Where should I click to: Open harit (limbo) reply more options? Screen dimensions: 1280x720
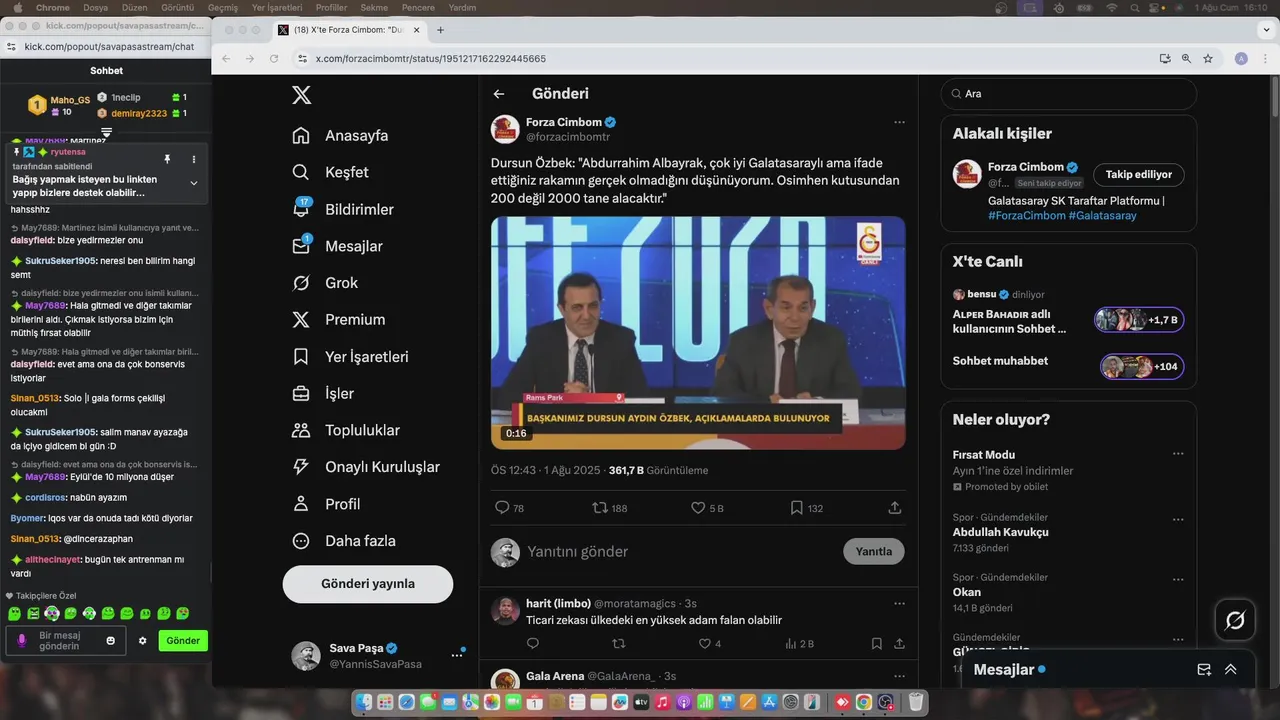tap(899, 604)
